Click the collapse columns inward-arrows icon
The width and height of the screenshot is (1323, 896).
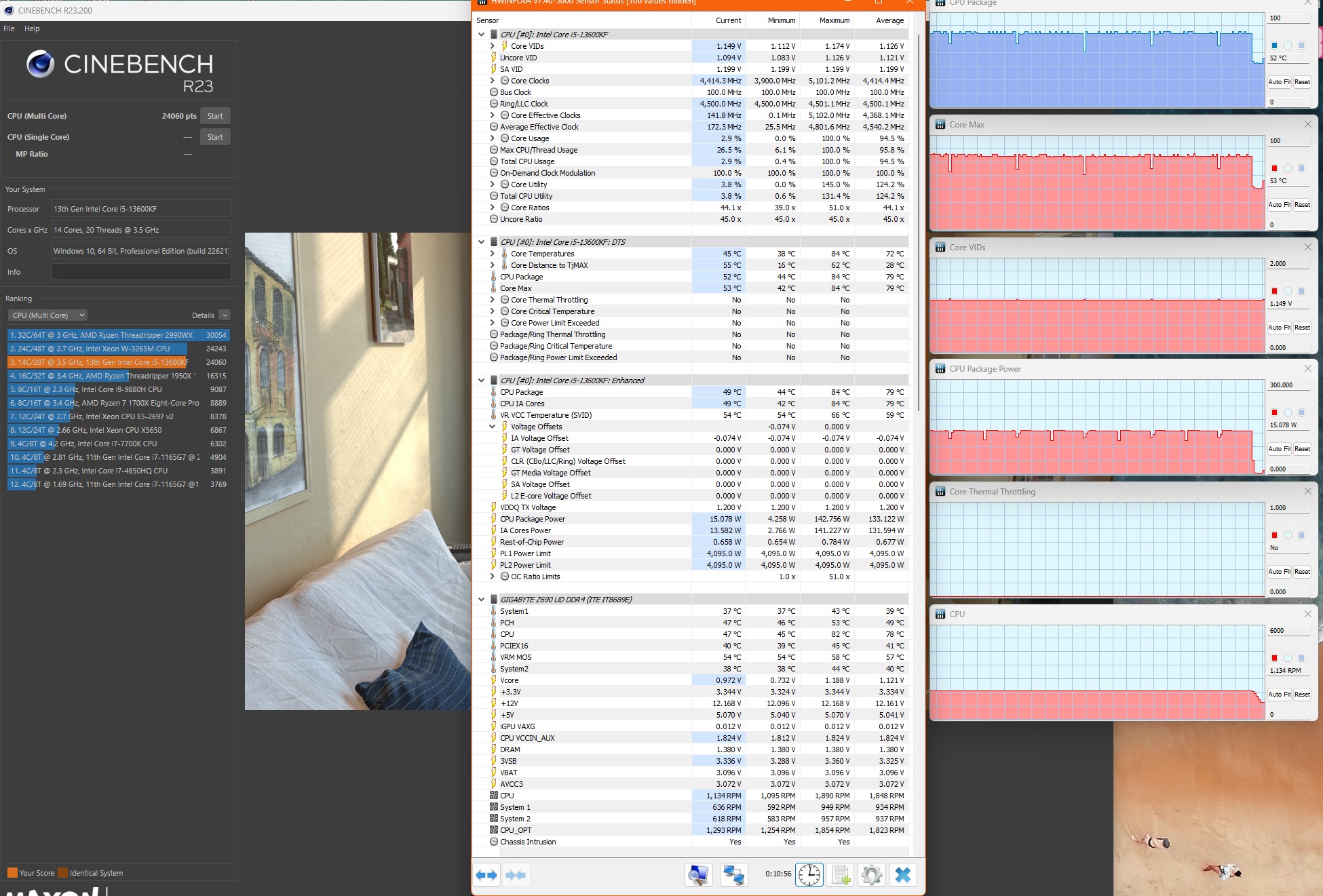[x=515, y=875]
